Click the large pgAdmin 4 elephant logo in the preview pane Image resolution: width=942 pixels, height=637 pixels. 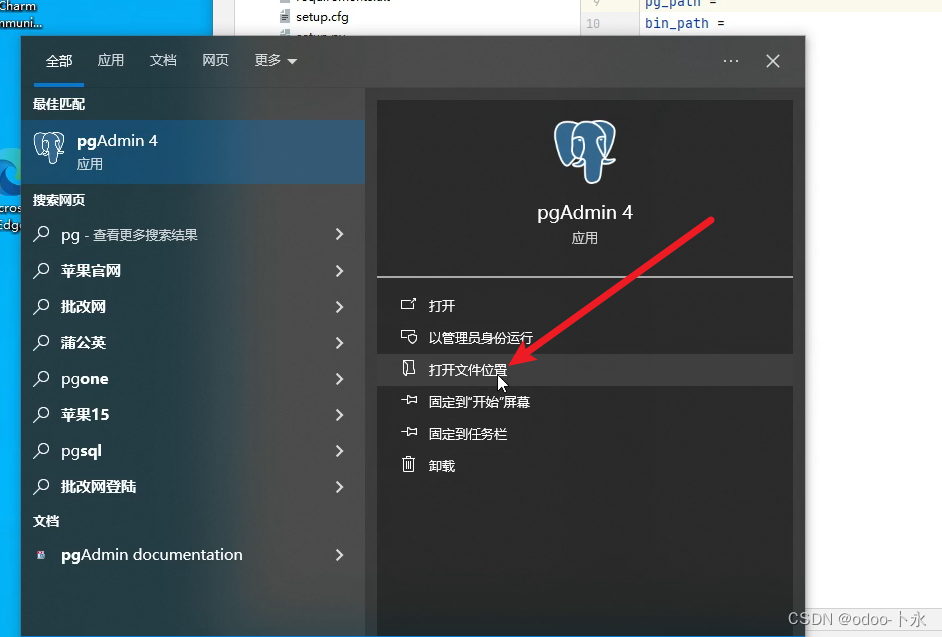[585, 151]
